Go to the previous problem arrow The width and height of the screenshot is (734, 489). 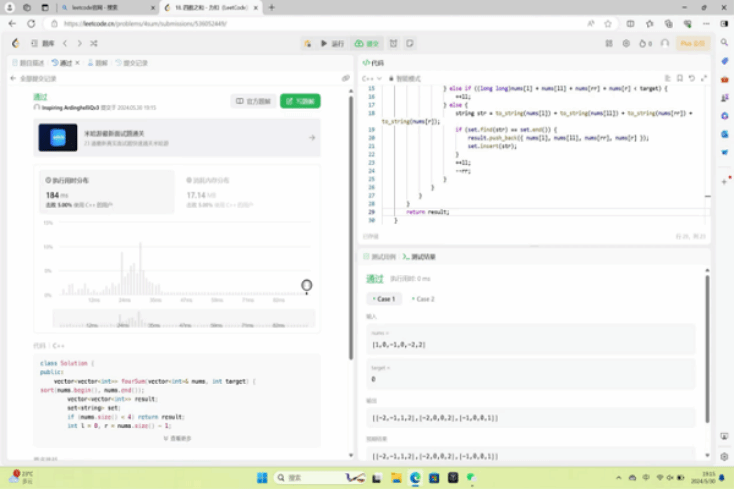click(65, 43)
